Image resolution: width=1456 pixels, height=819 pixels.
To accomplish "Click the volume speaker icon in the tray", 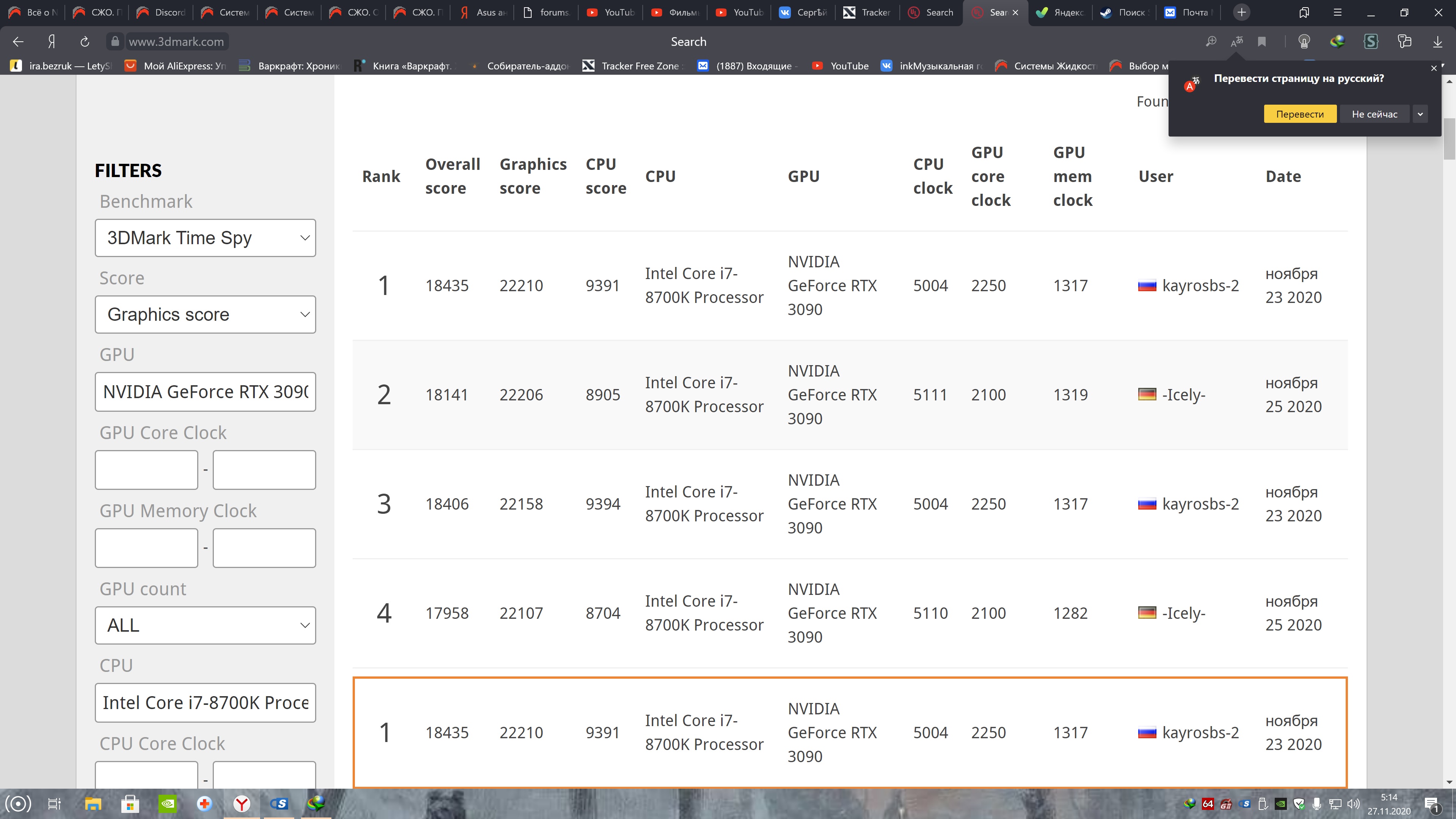I will [x=1352, y=803].
